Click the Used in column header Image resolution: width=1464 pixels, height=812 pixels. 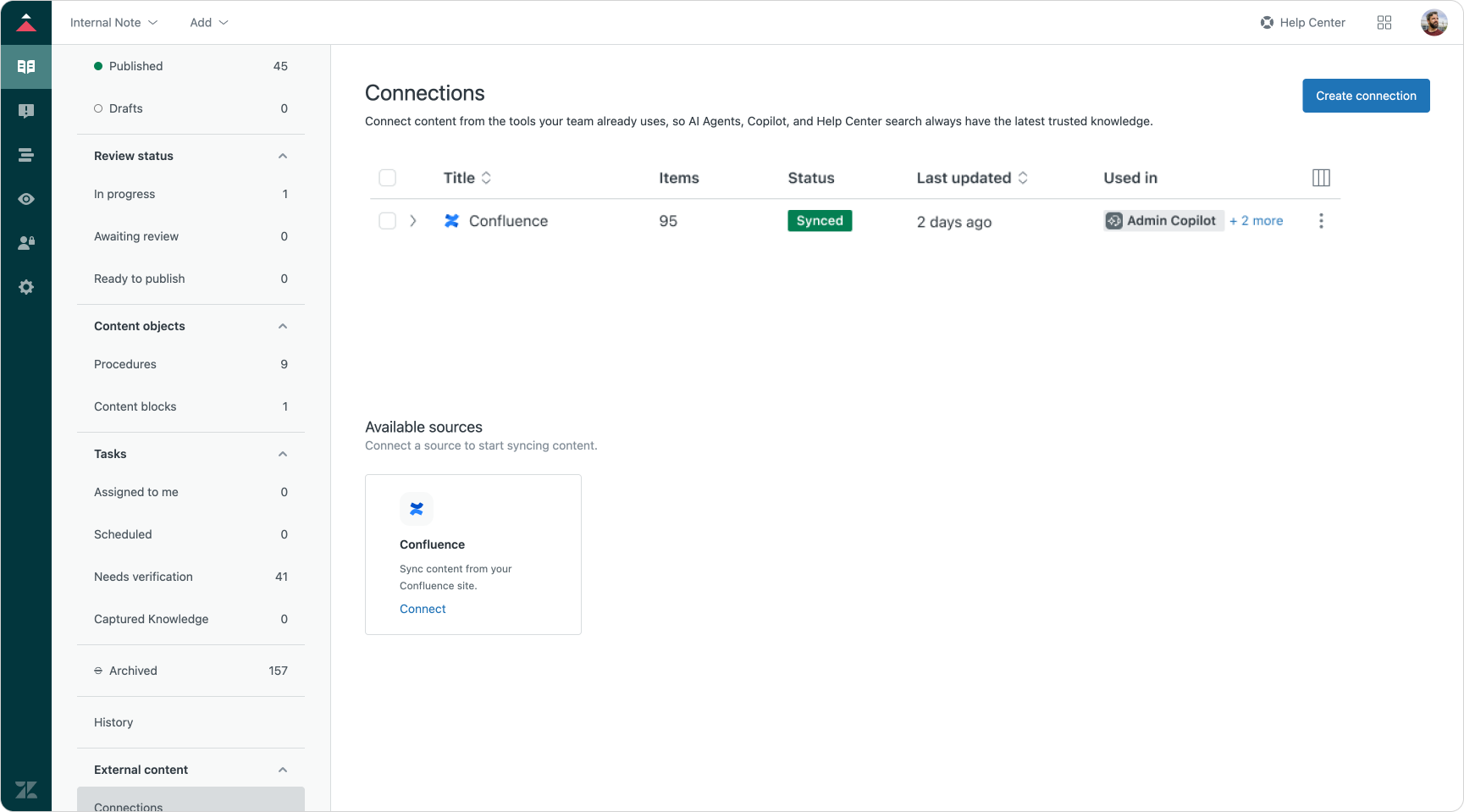click(x=1130, y=178)
